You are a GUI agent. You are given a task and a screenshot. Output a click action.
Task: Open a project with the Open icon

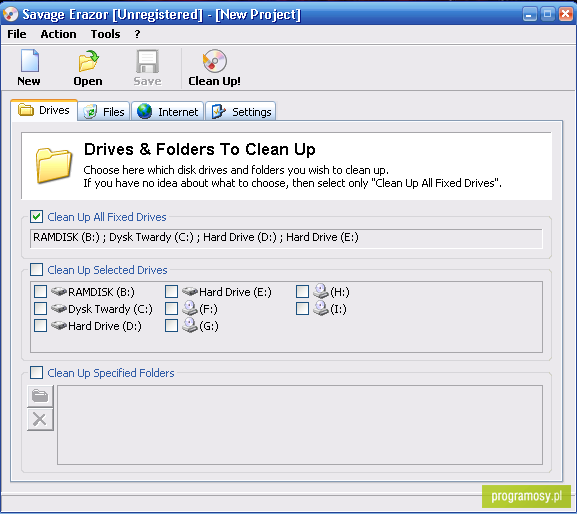point(88,61)
